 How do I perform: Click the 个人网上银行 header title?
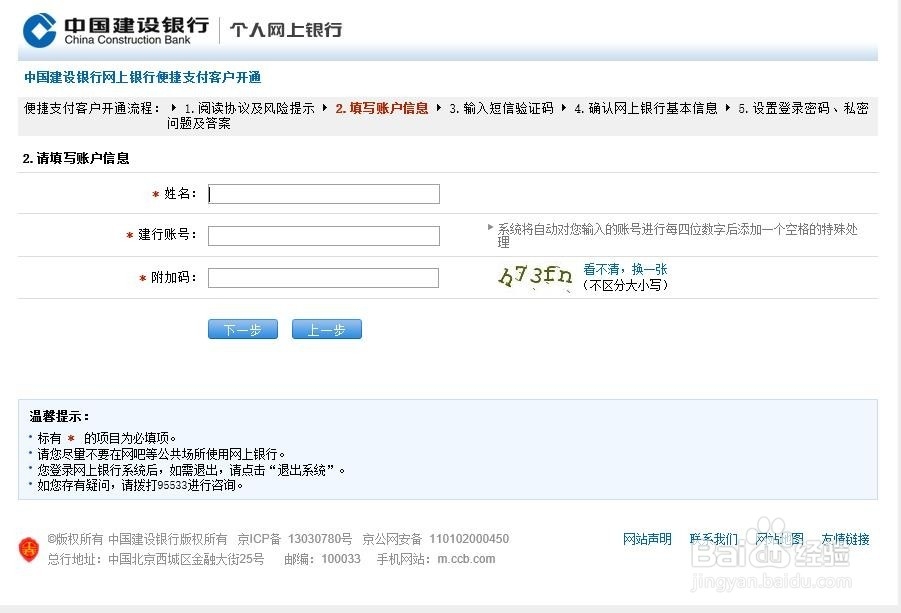coord(286,29)
